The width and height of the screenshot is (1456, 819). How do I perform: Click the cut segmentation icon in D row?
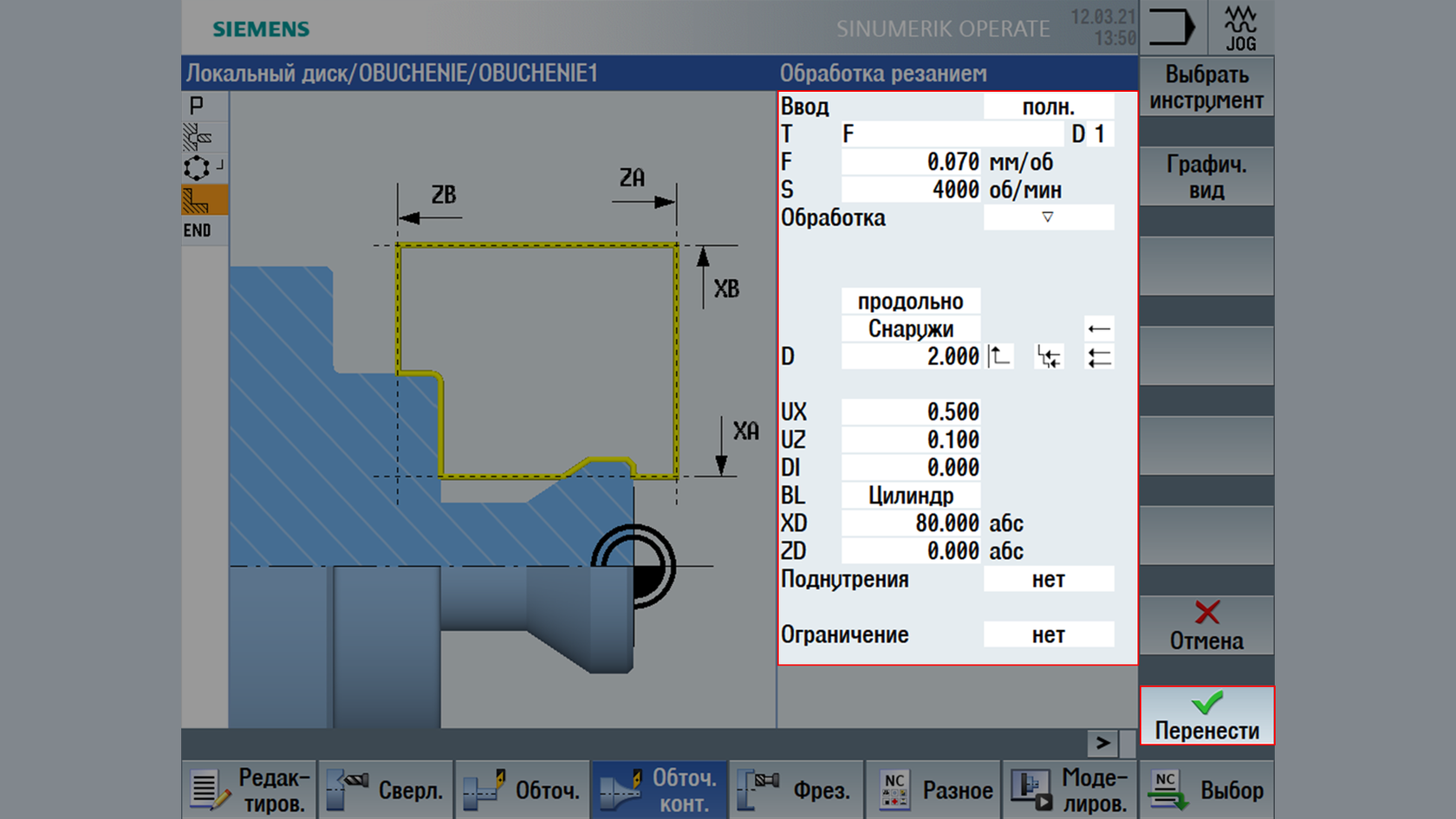click(1049, 356)
